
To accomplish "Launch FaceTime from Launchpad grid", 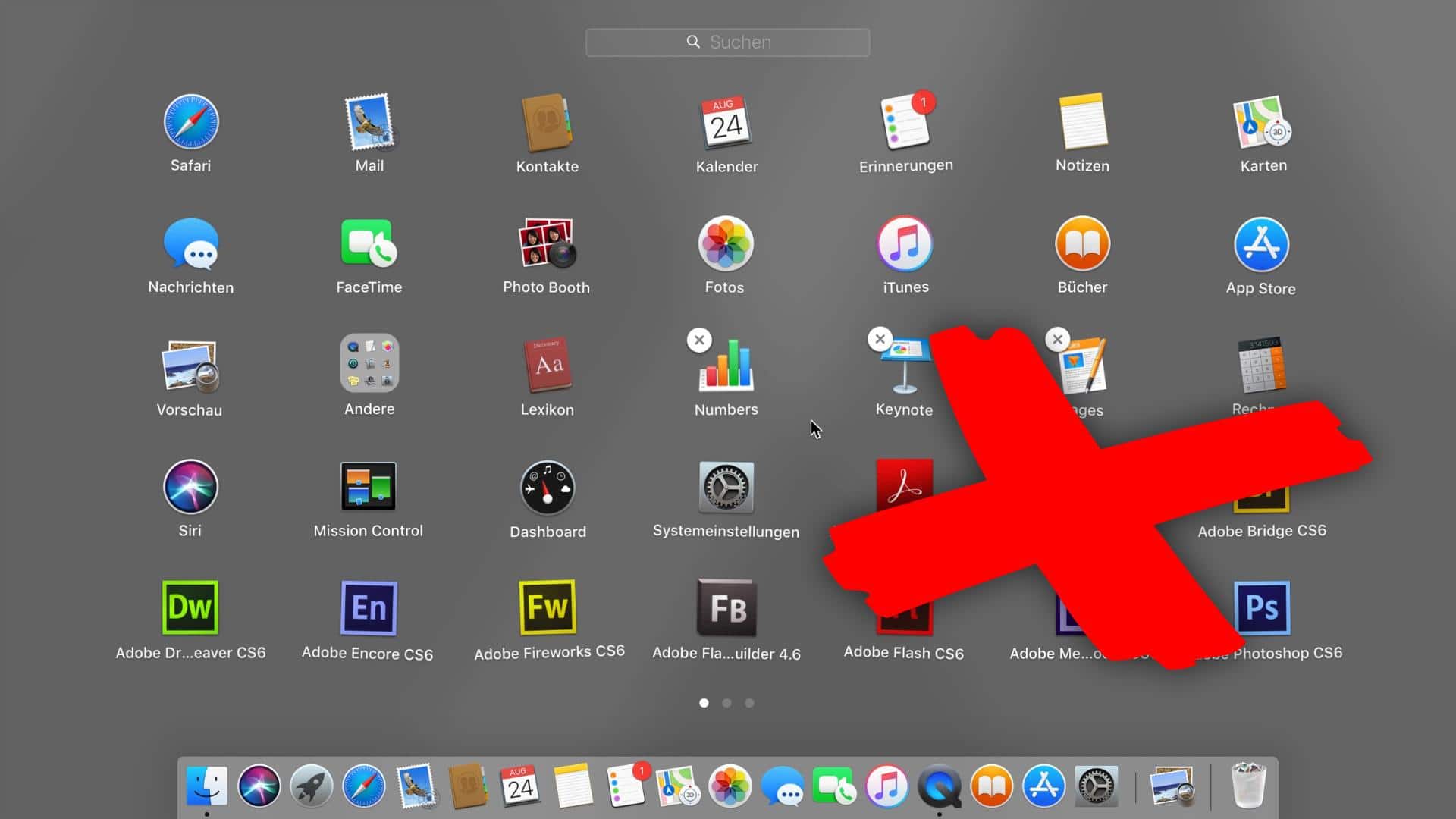I will click(x=369, y=244).
